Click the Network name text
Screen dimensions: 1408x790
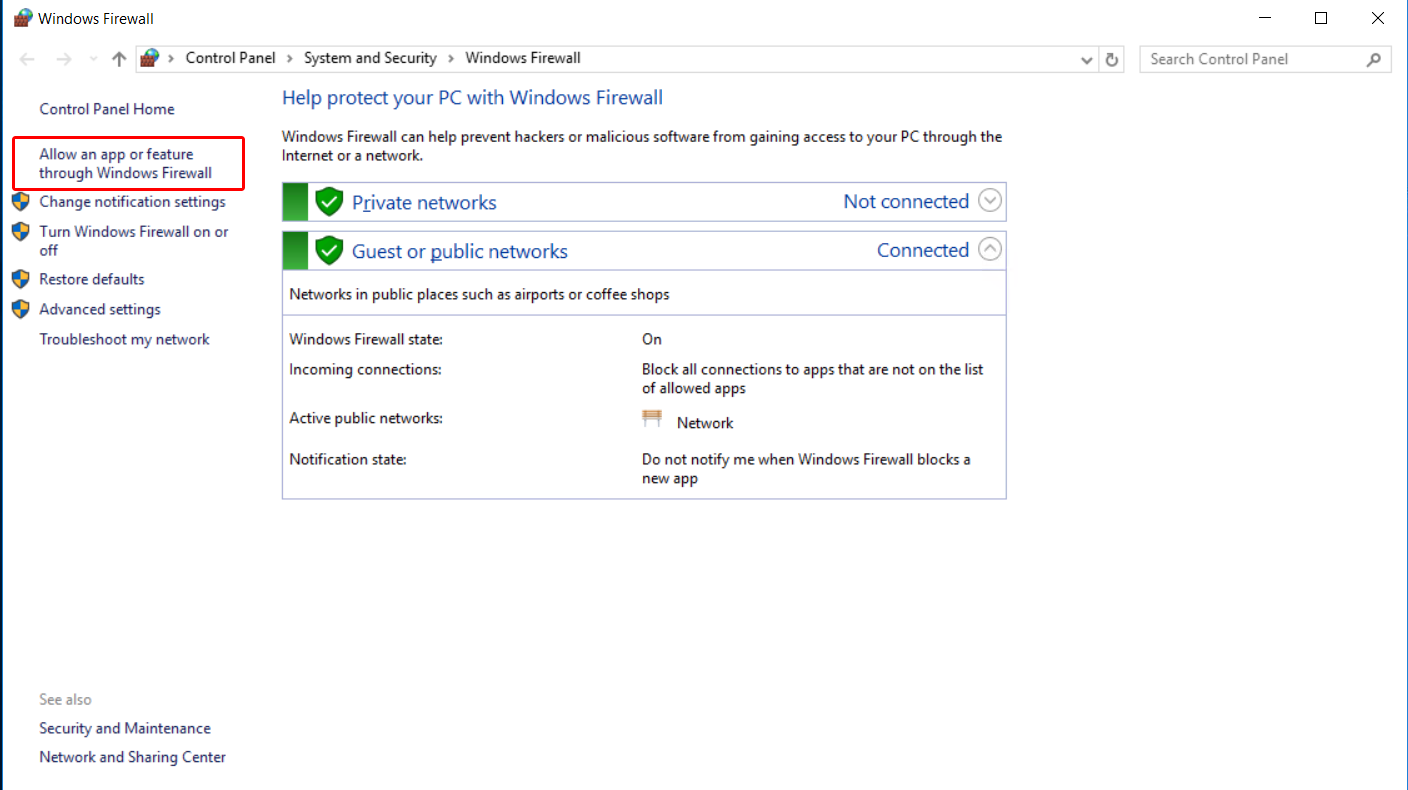click(705, 423)
